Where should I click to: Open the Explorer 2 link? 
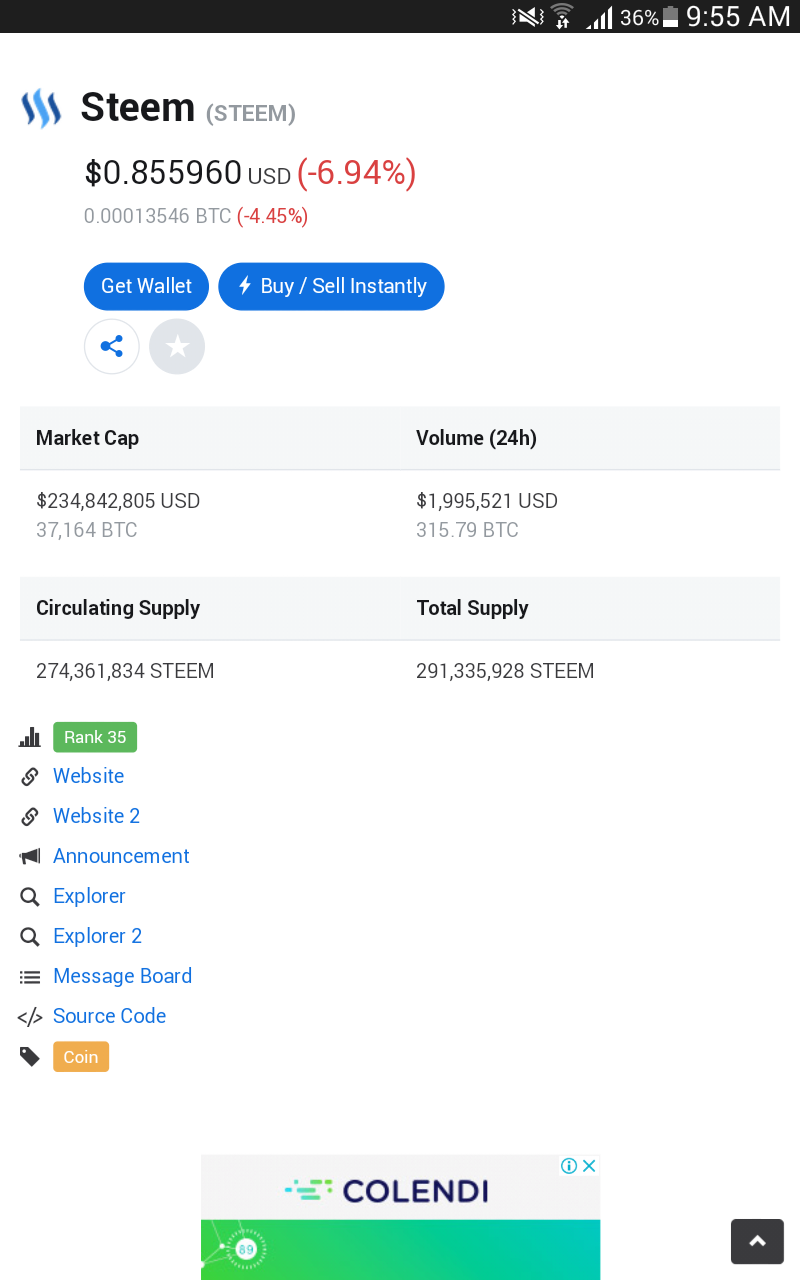click(x=97, y=936)
